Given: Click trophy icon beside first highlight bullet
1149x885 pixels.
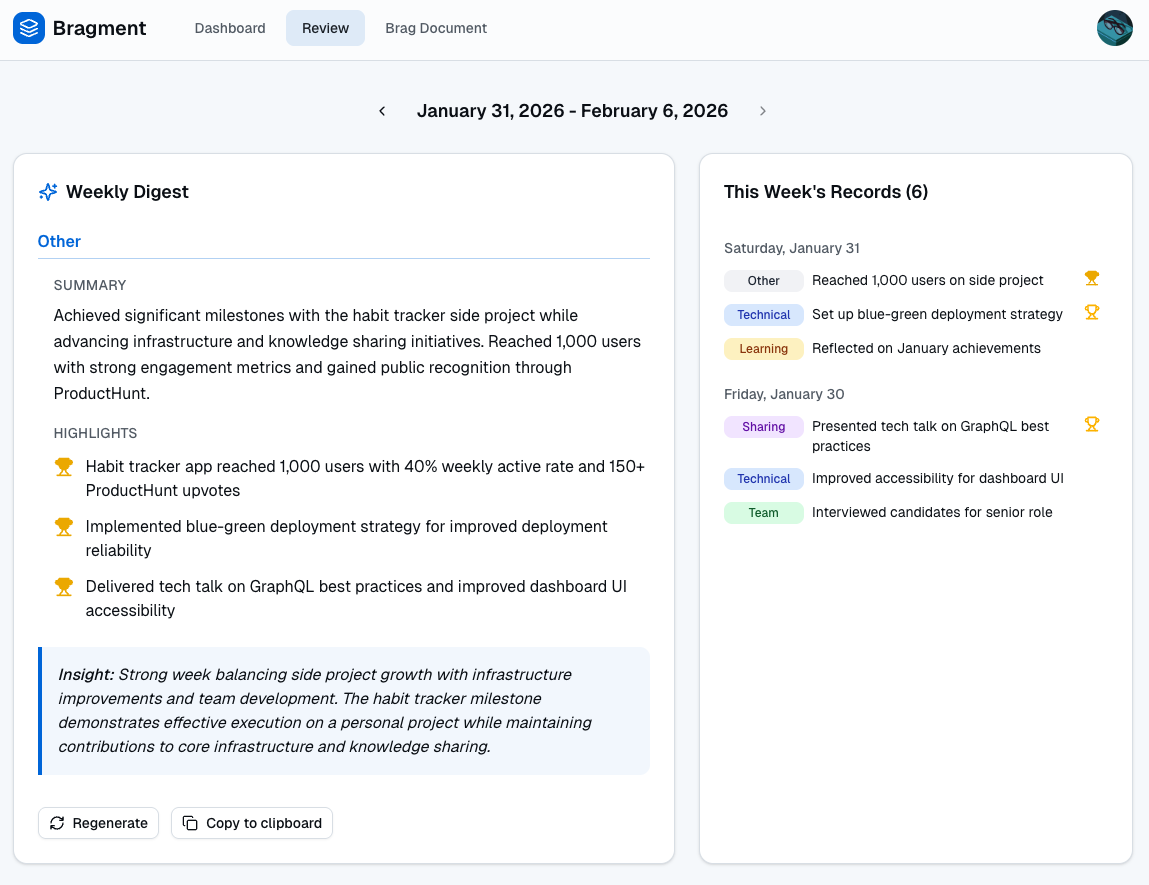Looking at the screenshot, I should pos(63,466).
